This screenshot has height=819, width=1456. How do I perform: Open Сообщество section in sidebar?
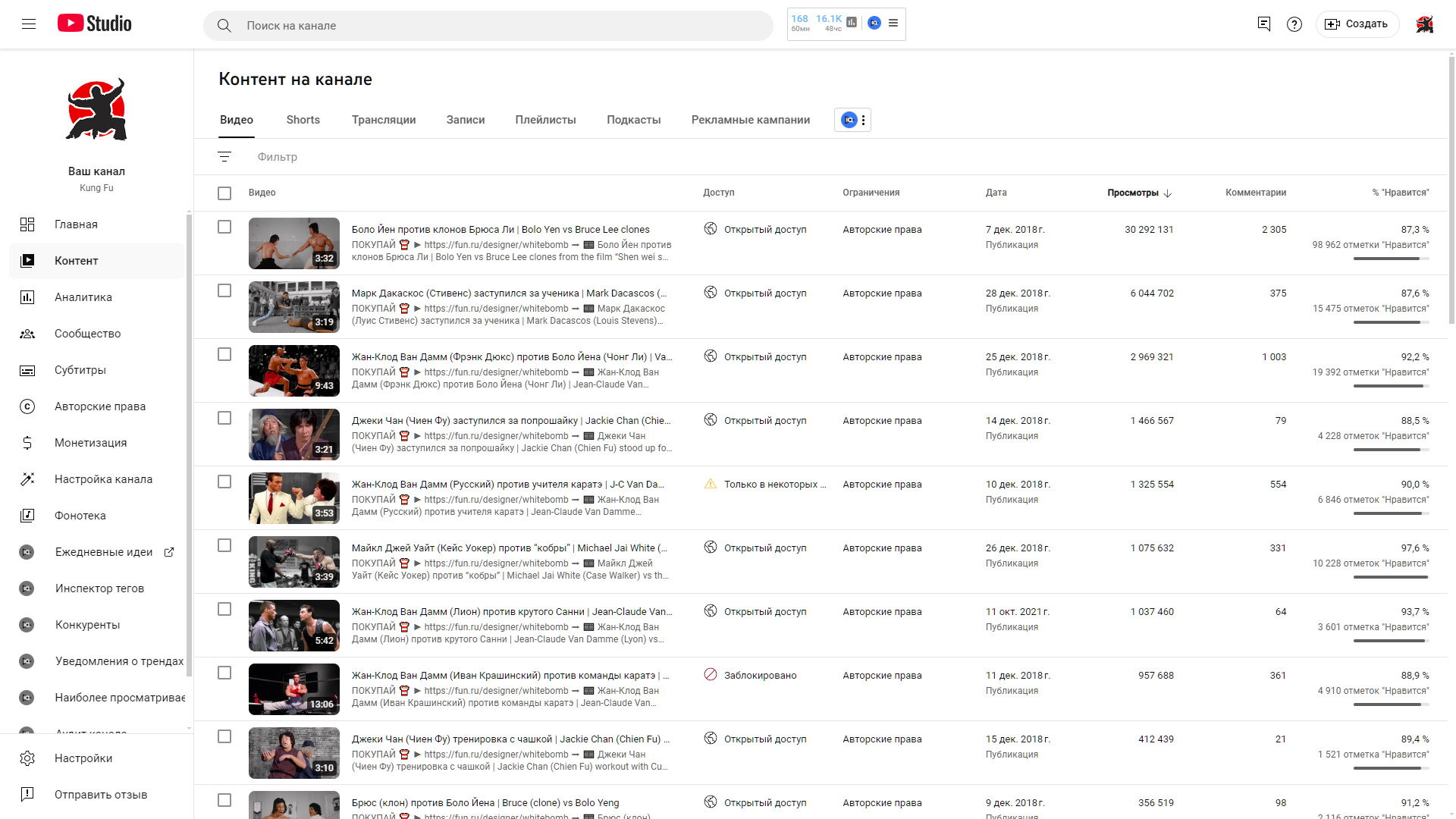tap(96, 334)
